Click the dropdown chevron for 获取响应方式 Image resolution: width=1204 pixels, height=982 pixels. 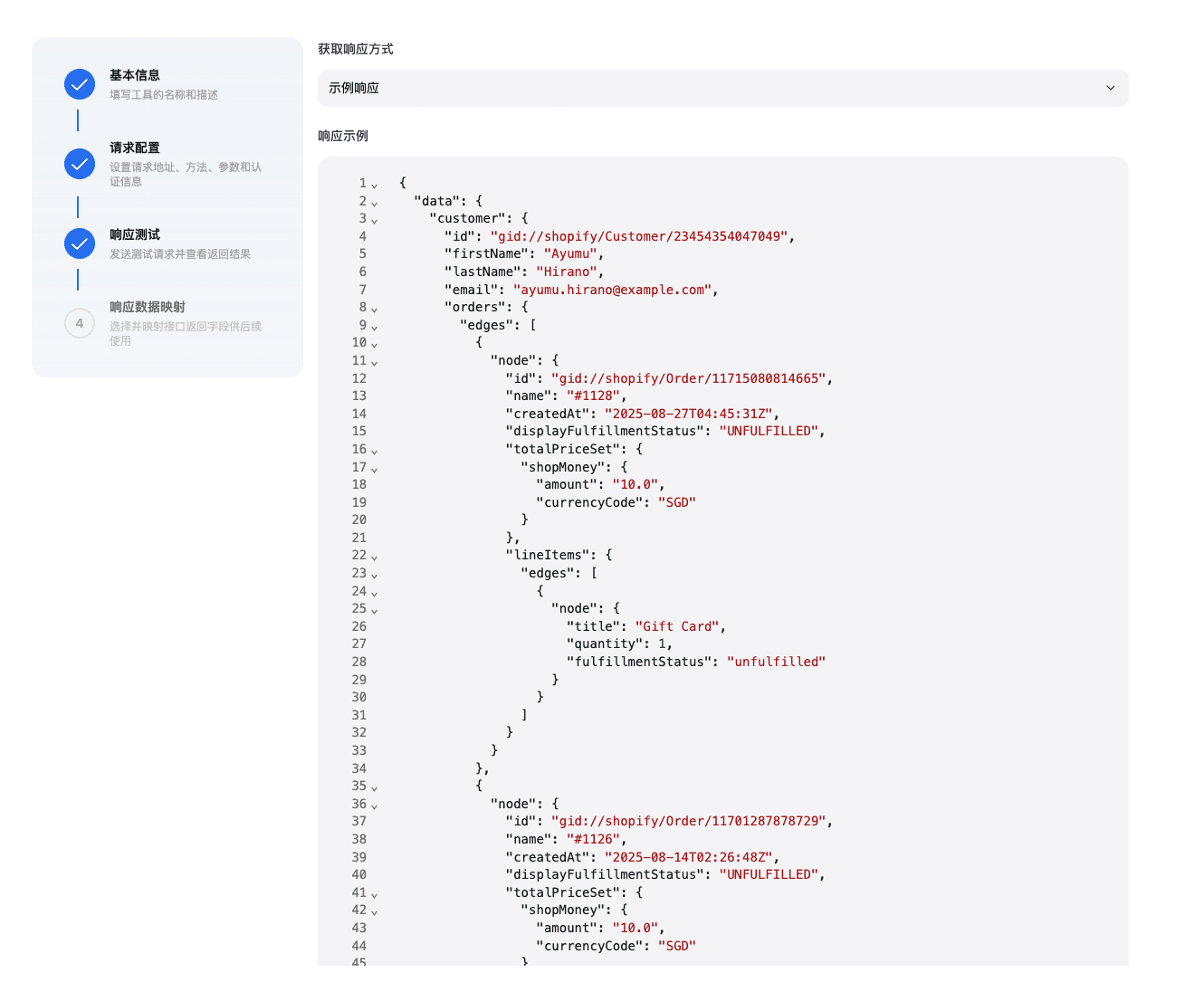1110,88
